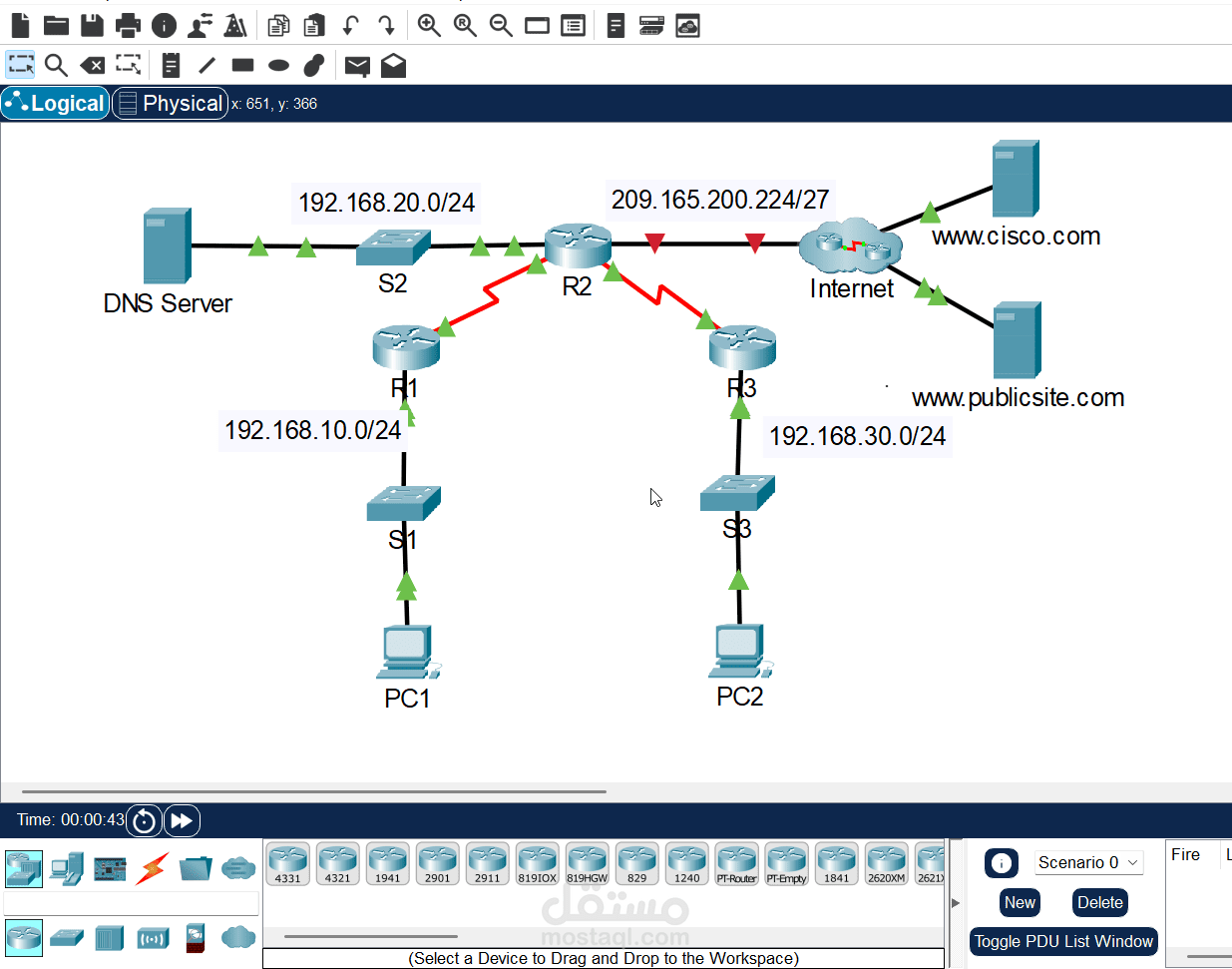Open the User Profile icon

point(200,25)
